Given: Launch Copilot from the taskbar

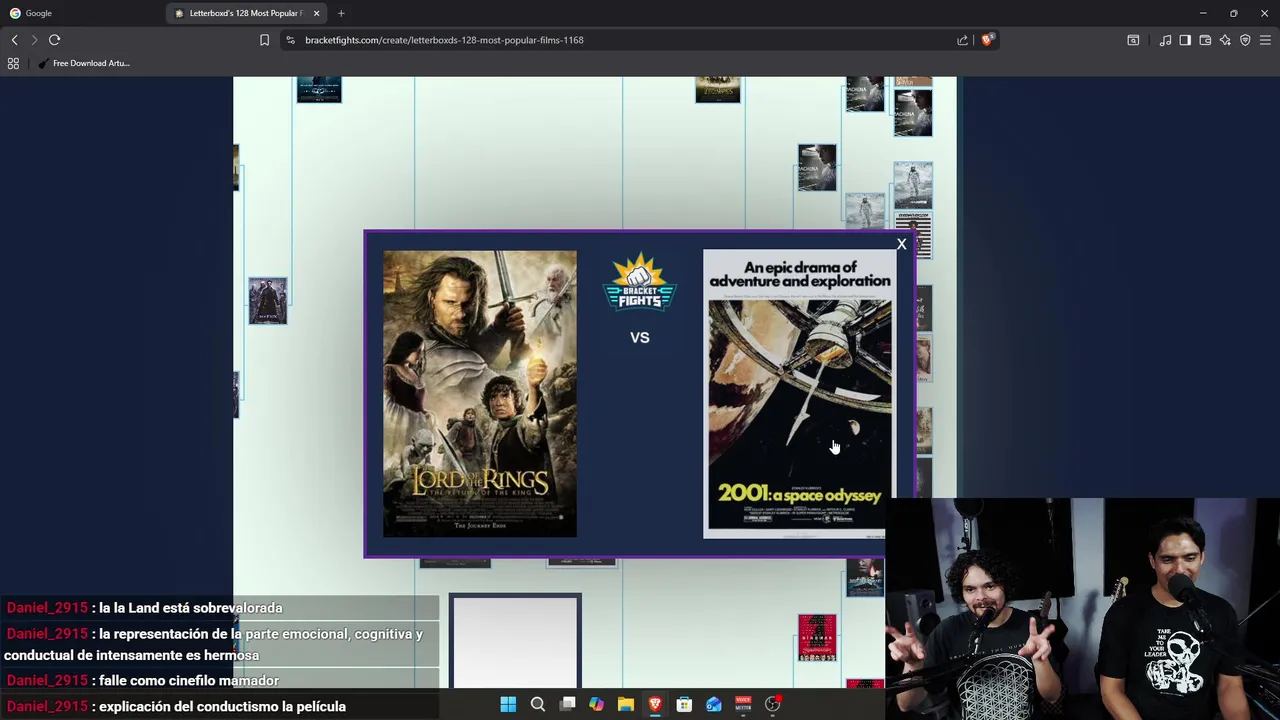Looking at the screenshot, I should 596,704.
